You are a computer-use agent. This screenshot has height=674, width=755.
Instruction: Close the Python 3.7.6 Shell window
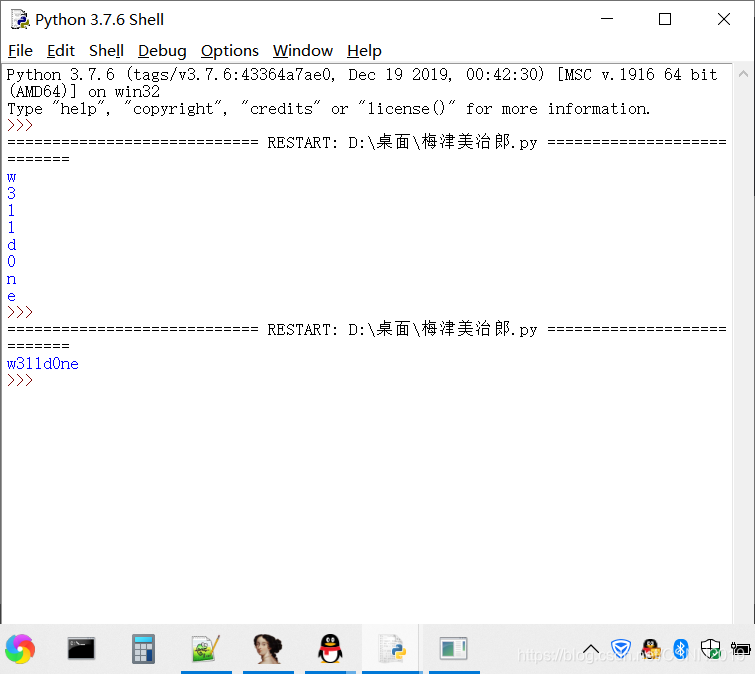(724, 19)
